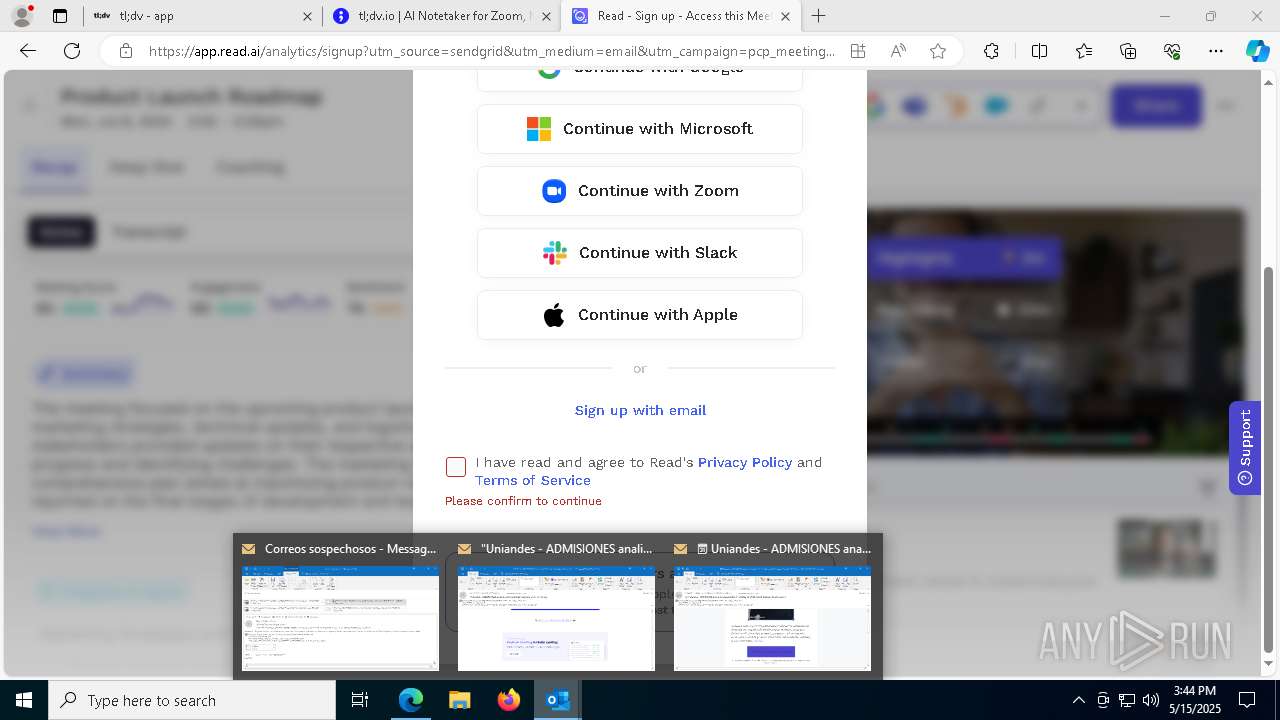
Task: Check the Privacy Policy agreement checkbox
Action: 456,467
